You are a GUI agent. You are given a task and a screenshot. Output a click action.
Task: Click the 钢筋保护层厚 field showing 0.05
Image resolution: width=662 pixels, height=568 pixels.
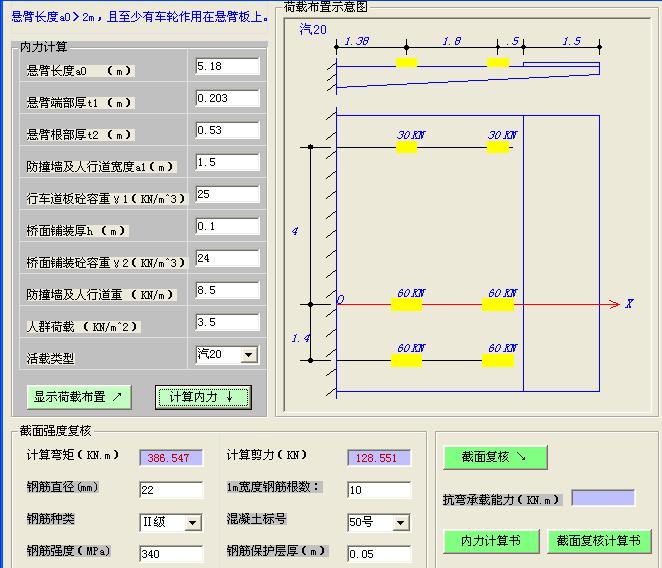click(x=379, y=554)
